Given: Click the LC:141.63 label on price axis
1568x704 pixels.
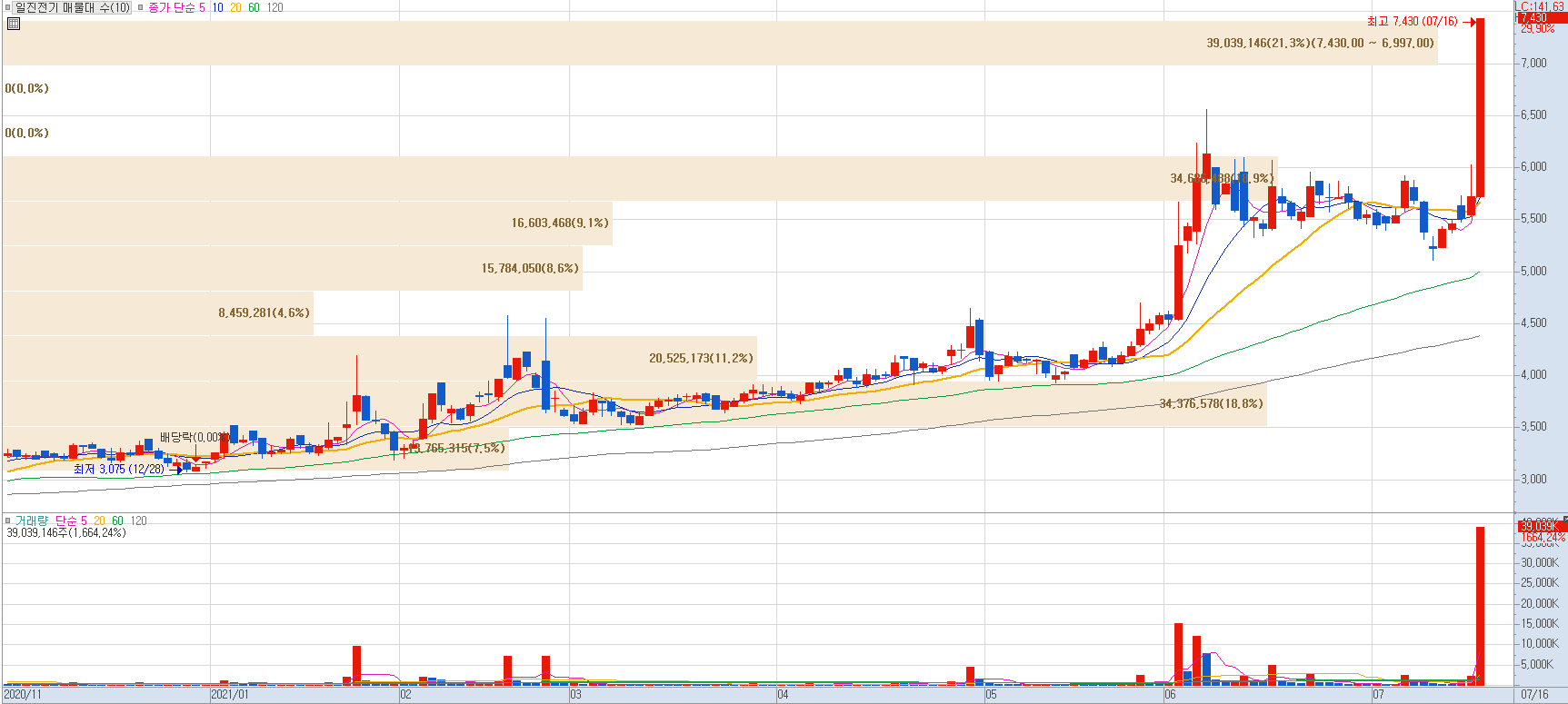Looking at the screenshot, I should pos(1540,6).
